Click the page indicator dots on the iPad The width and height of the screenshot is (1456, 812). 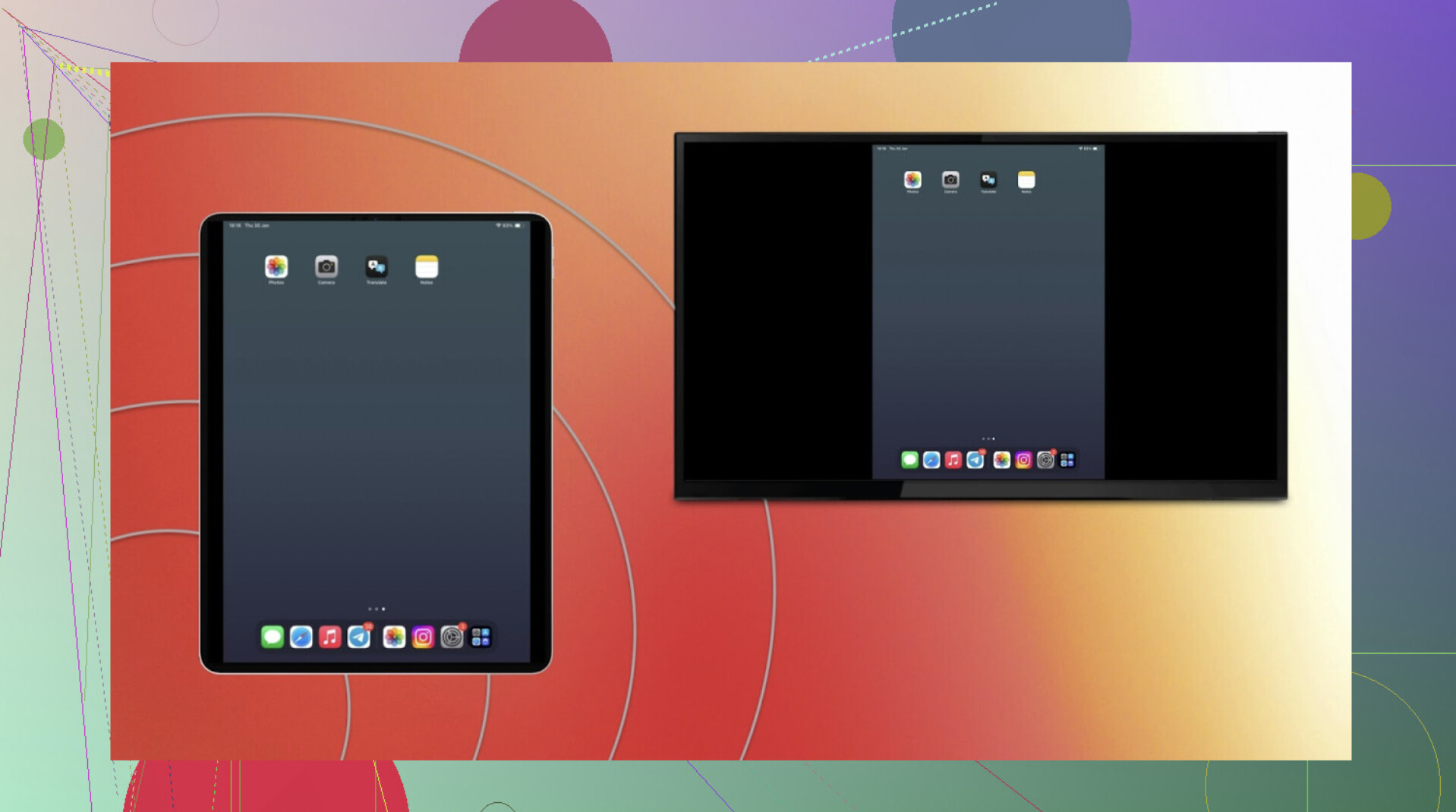377,609
